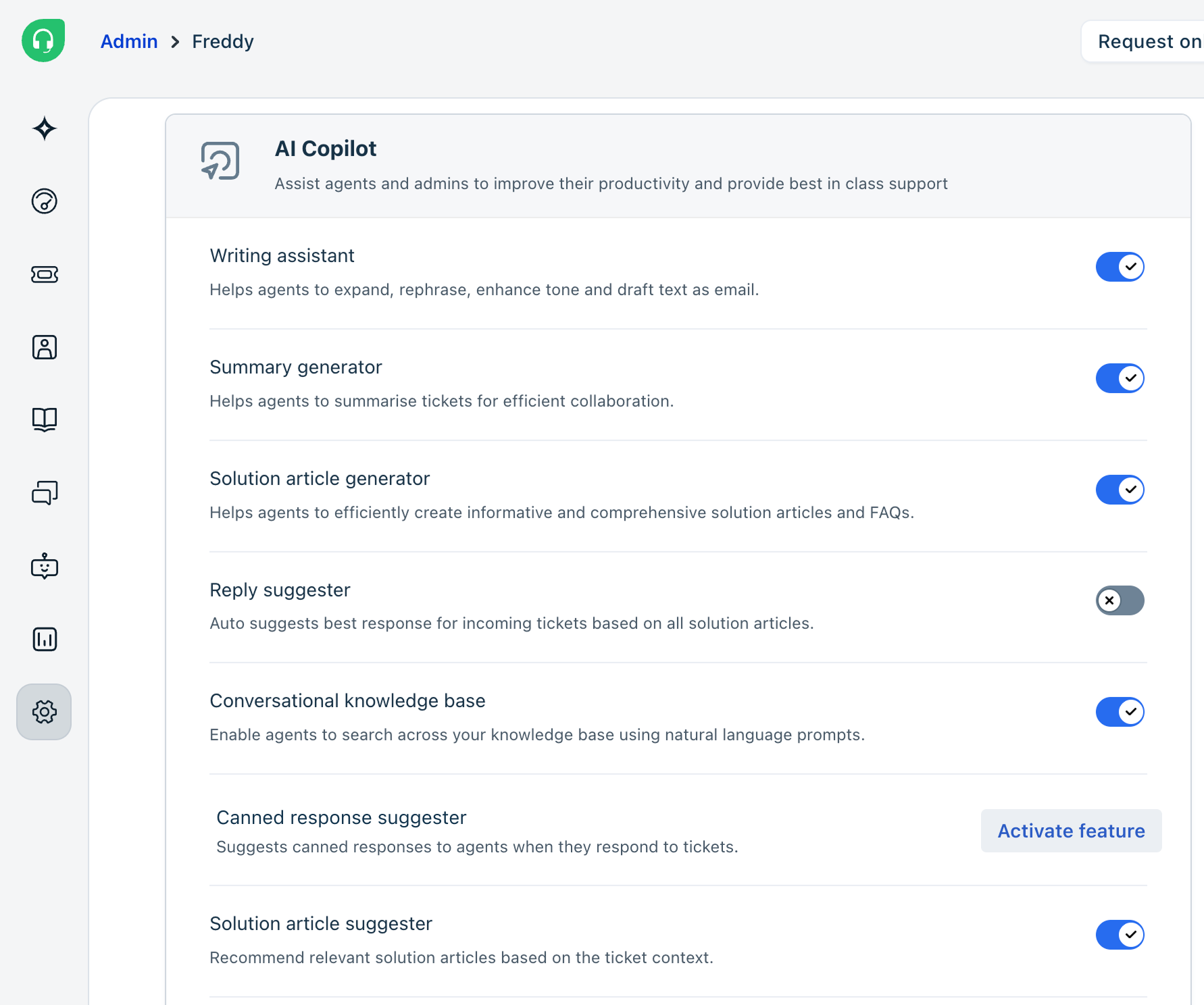
Task: Open the Forums chat bubbles icon in sidebar
Action: pyautogui.click(x=44, y=493)
